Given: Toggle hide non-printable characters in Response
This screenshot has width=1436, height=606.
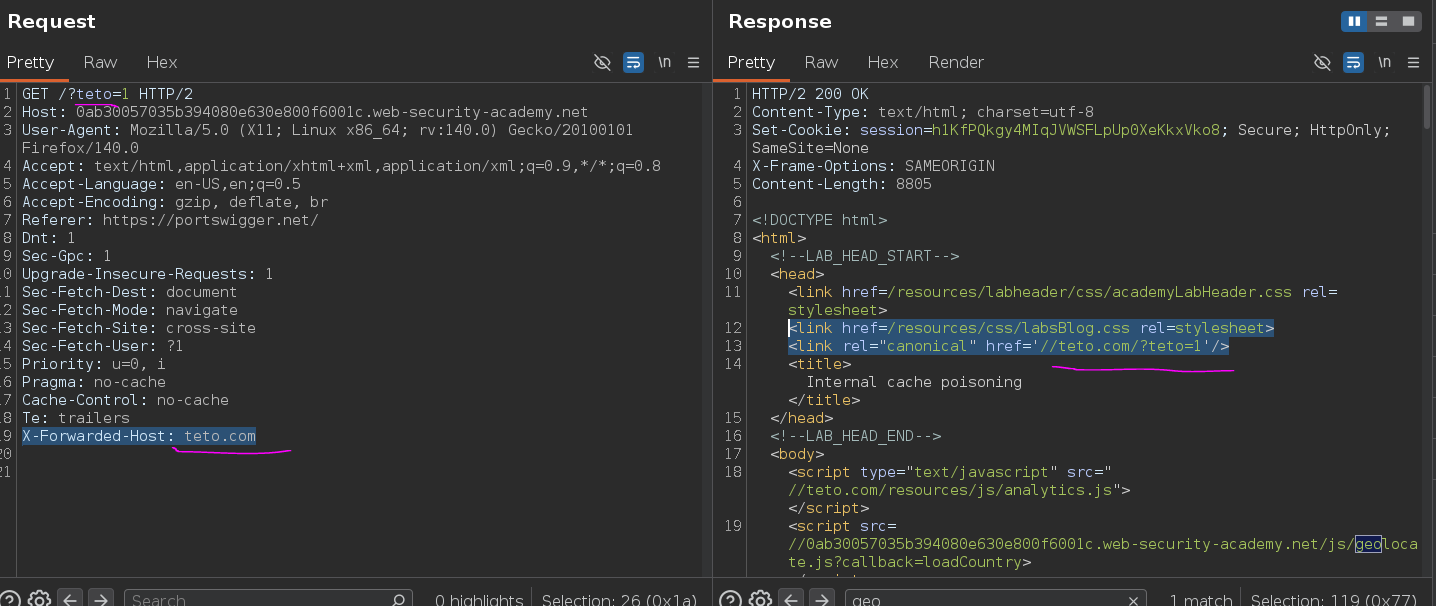Looking at the screenshot, I should (x=1322, y=62).
